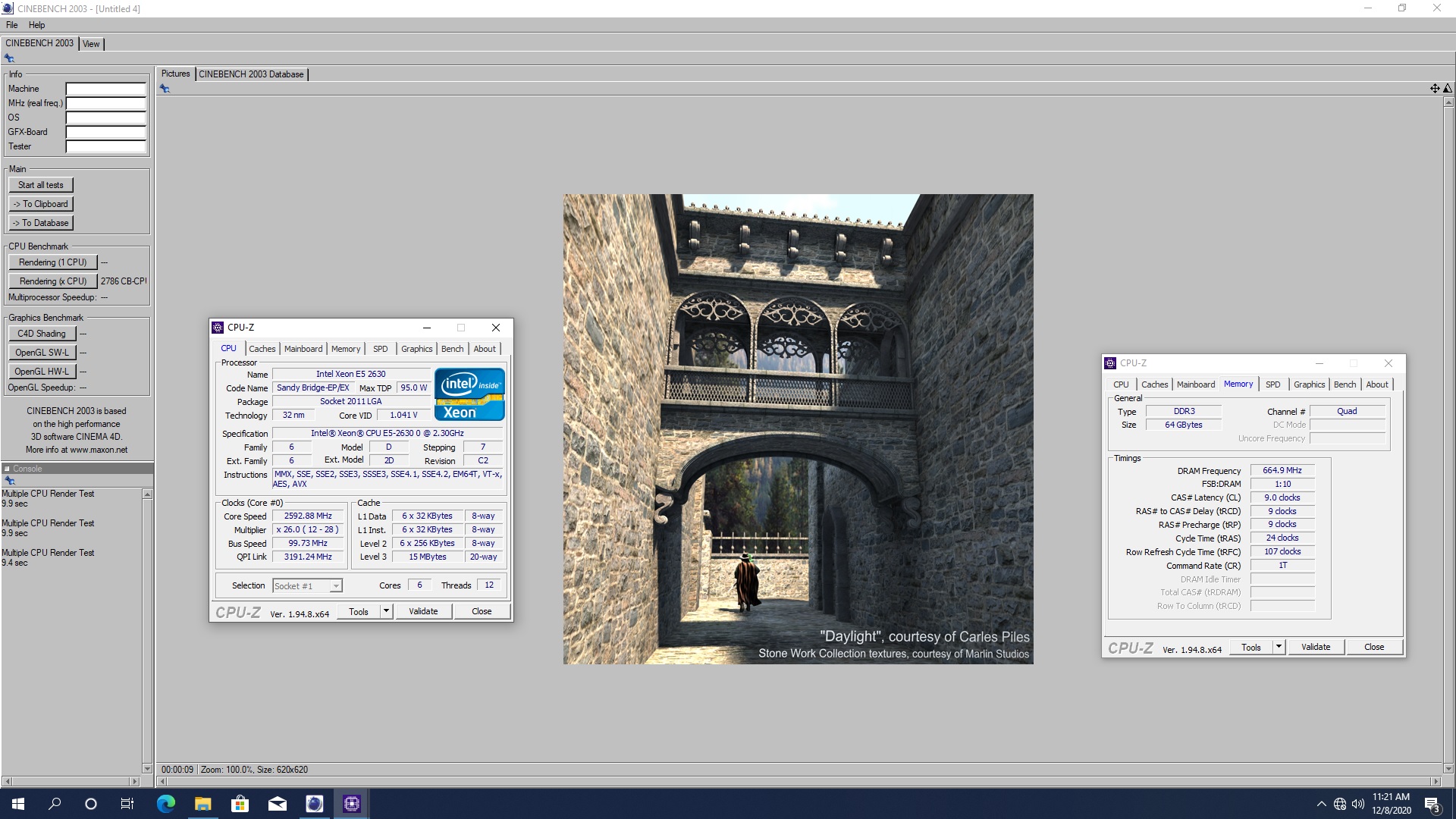Open About tab in right CPU-Z window
Screen dimensions: 1456x819
point(1377,384)
